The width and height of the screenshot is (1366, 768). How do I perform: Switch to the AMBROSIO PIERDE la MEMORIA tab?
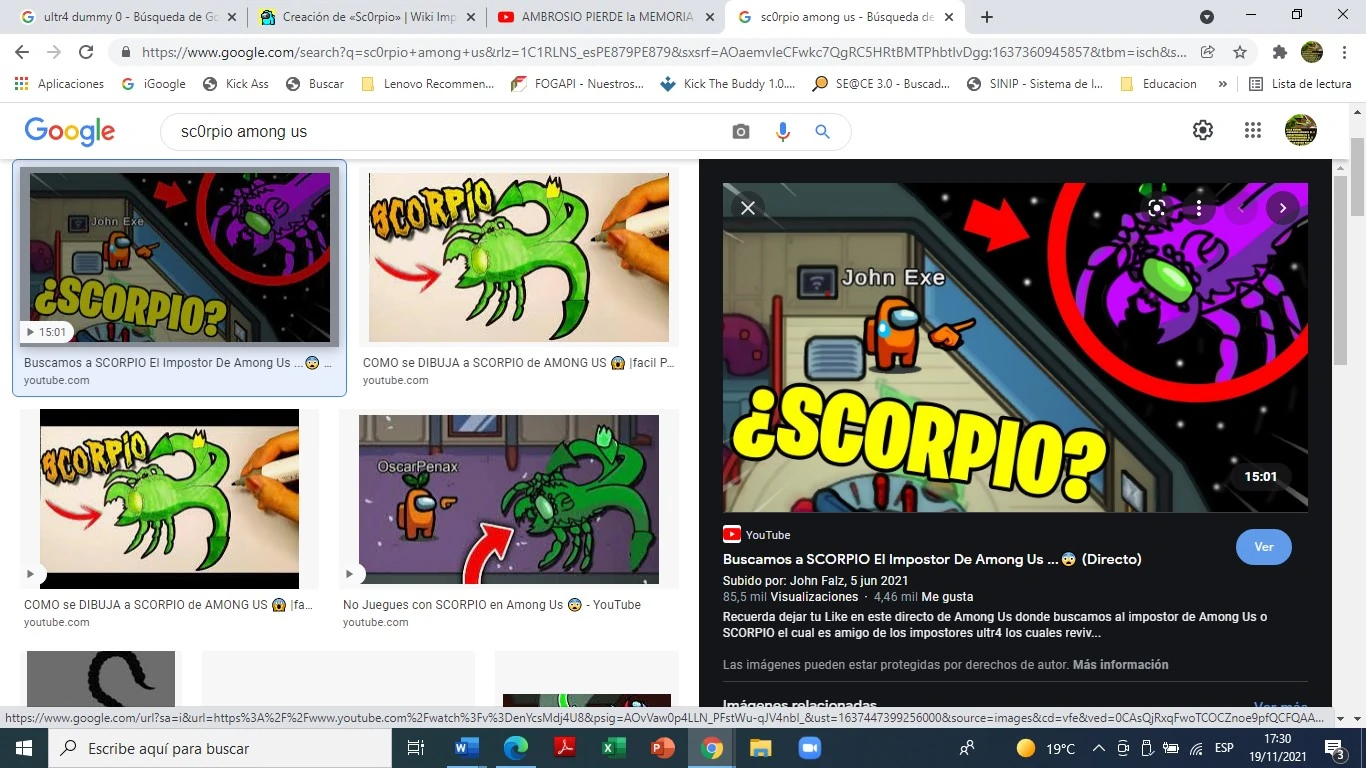coord(604,17)
